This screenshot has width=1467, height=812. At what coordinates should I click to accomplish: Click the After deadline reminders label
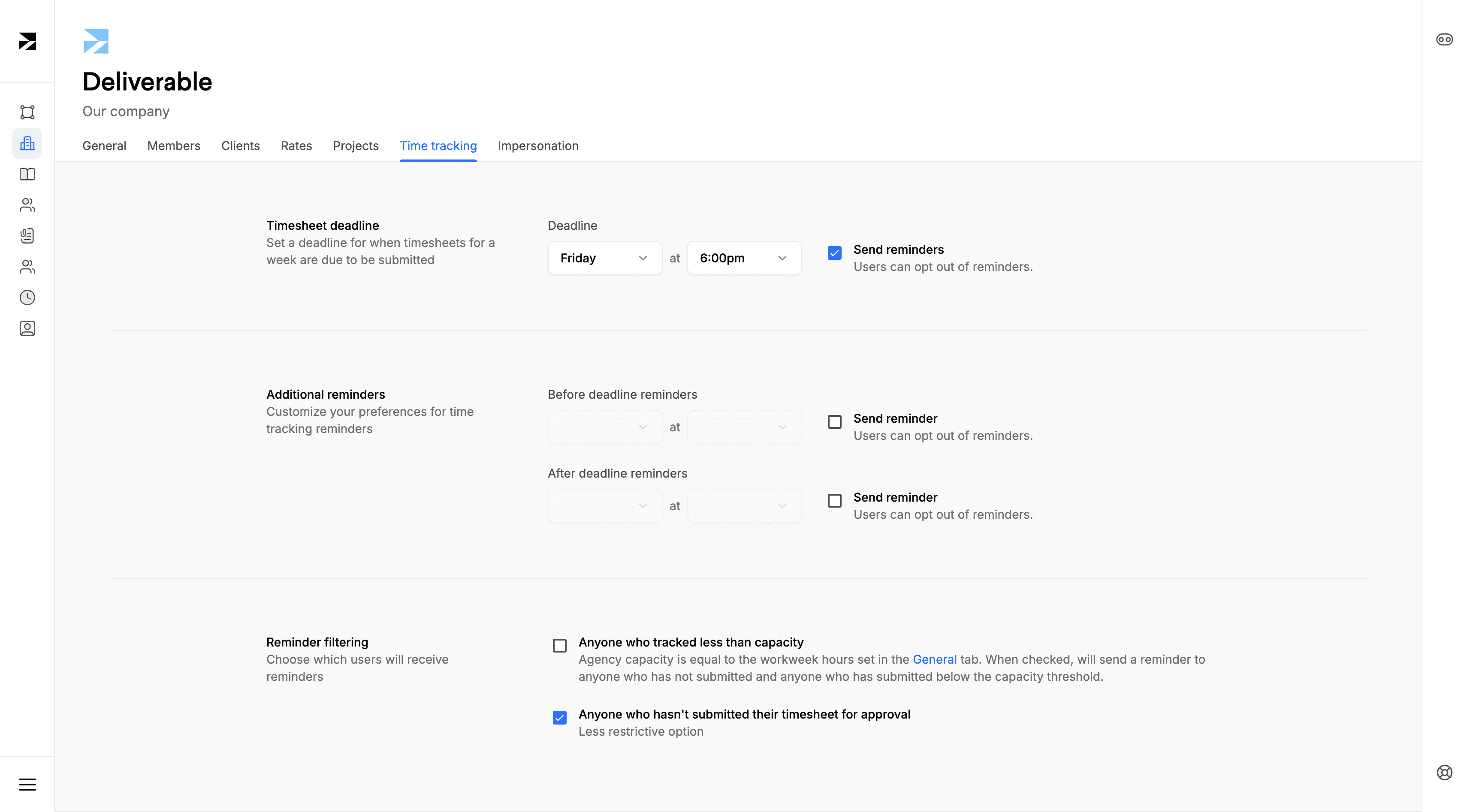[x=617, y=473]
